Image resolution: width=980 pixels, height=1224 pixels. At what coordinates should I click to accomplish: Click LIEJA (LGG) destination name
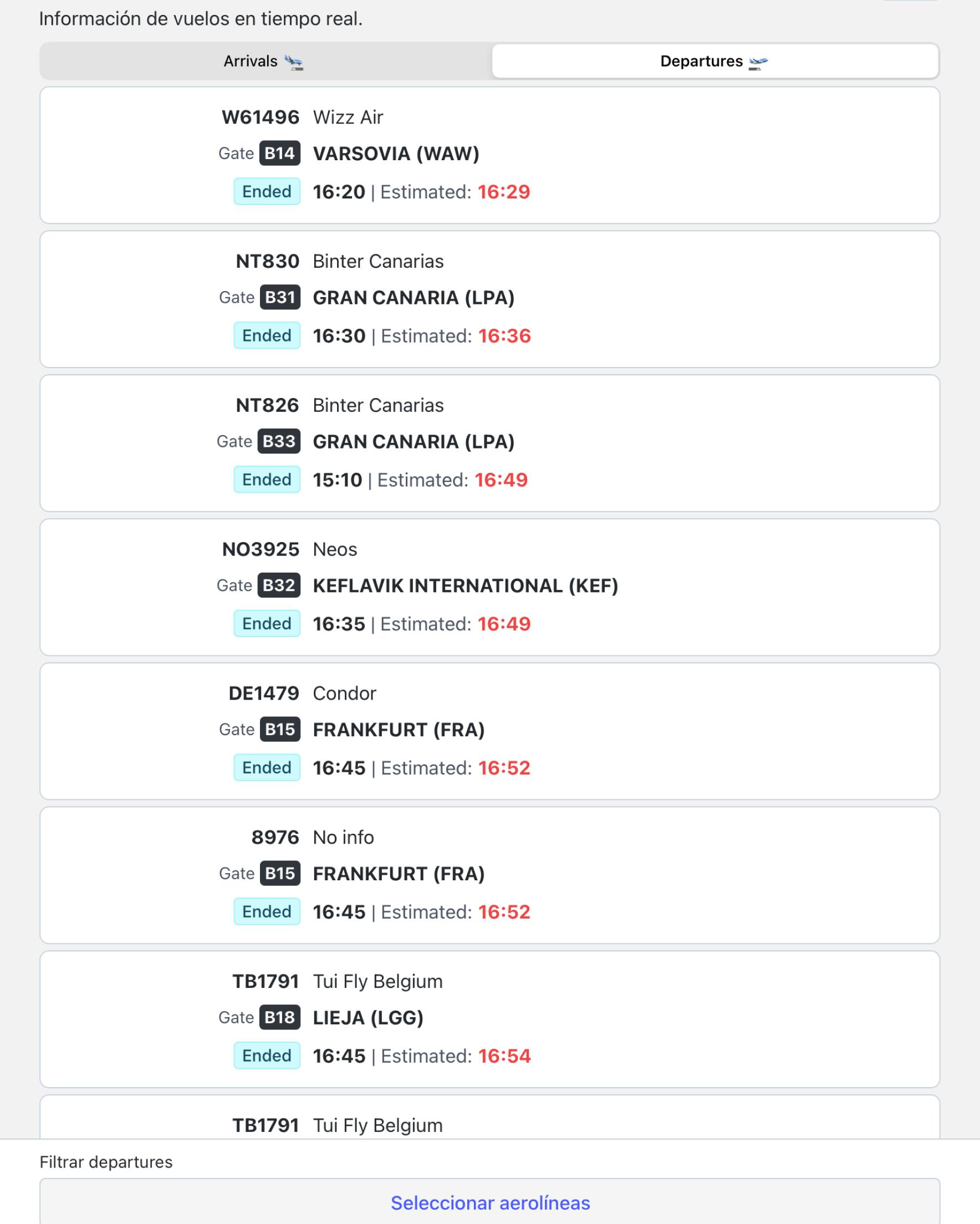tap(368, 1017)
